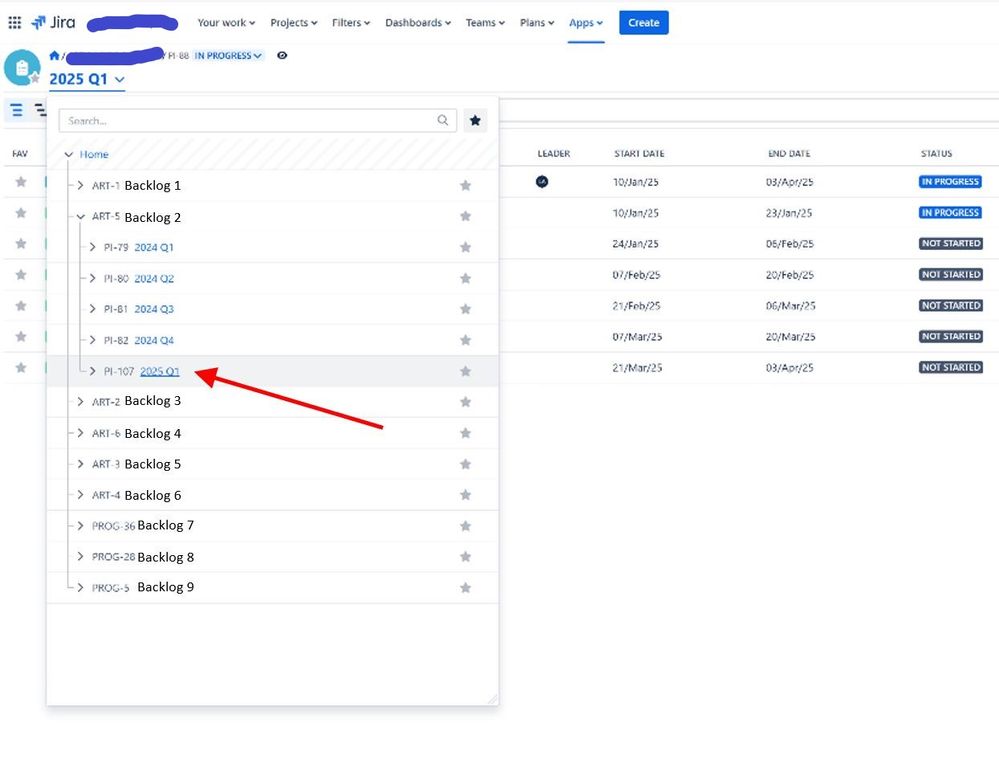Open the app switcher grid icon
Screen dimensions: 999x765
tap(15, 23)
